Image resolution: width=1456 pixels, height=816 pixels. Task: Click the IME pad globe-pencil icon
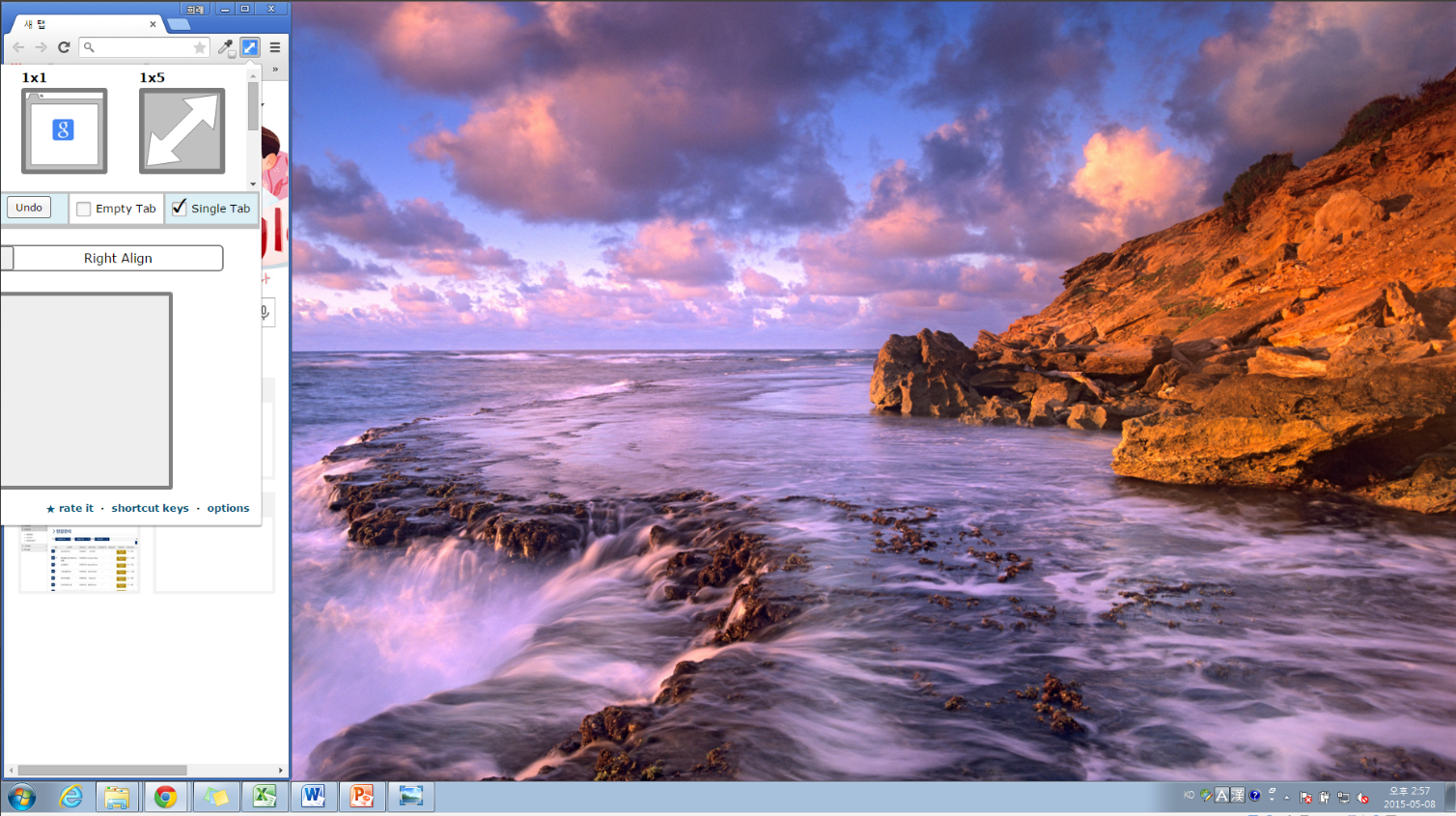(x=1206, y=796)
